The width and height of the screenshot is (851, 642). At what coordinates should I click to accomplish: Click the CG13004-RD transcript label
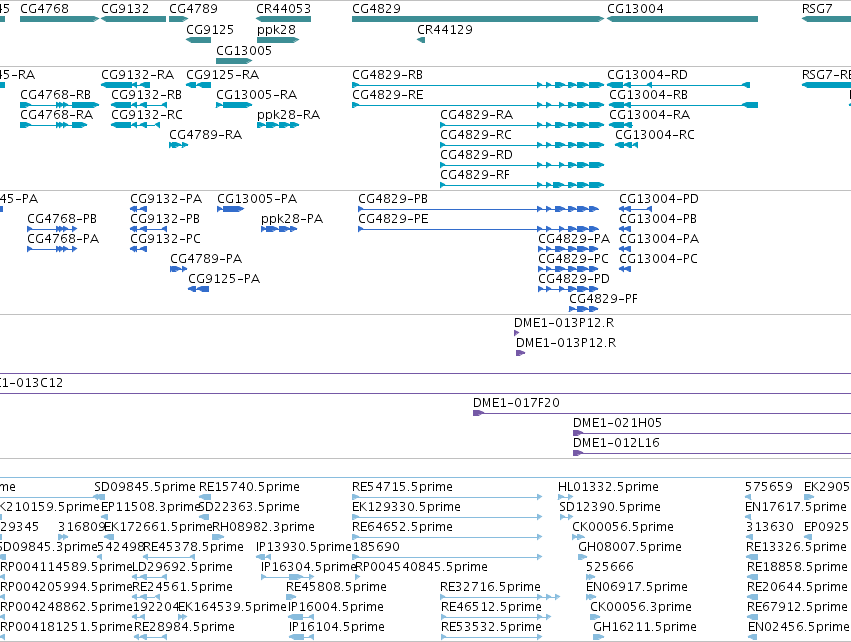point(647,74)
